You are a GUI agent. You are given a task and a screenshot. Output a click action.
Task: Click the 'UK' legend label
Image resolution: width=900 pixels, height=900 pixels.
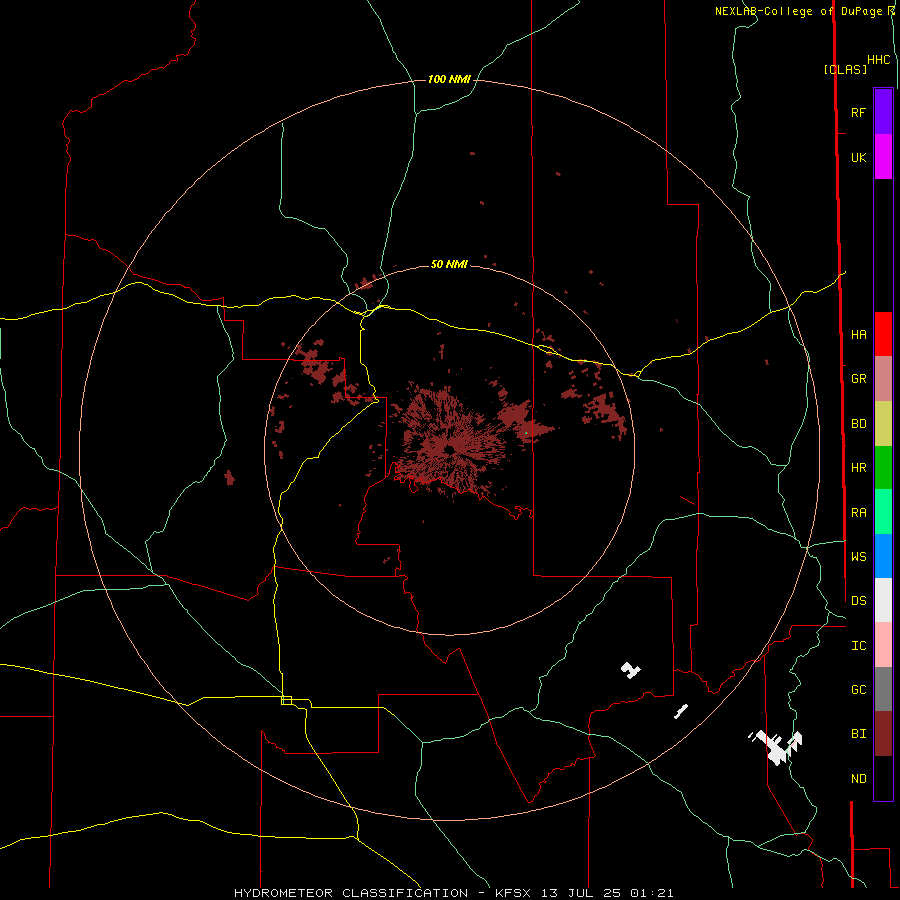pyautogui.click(x=859, y=157)
